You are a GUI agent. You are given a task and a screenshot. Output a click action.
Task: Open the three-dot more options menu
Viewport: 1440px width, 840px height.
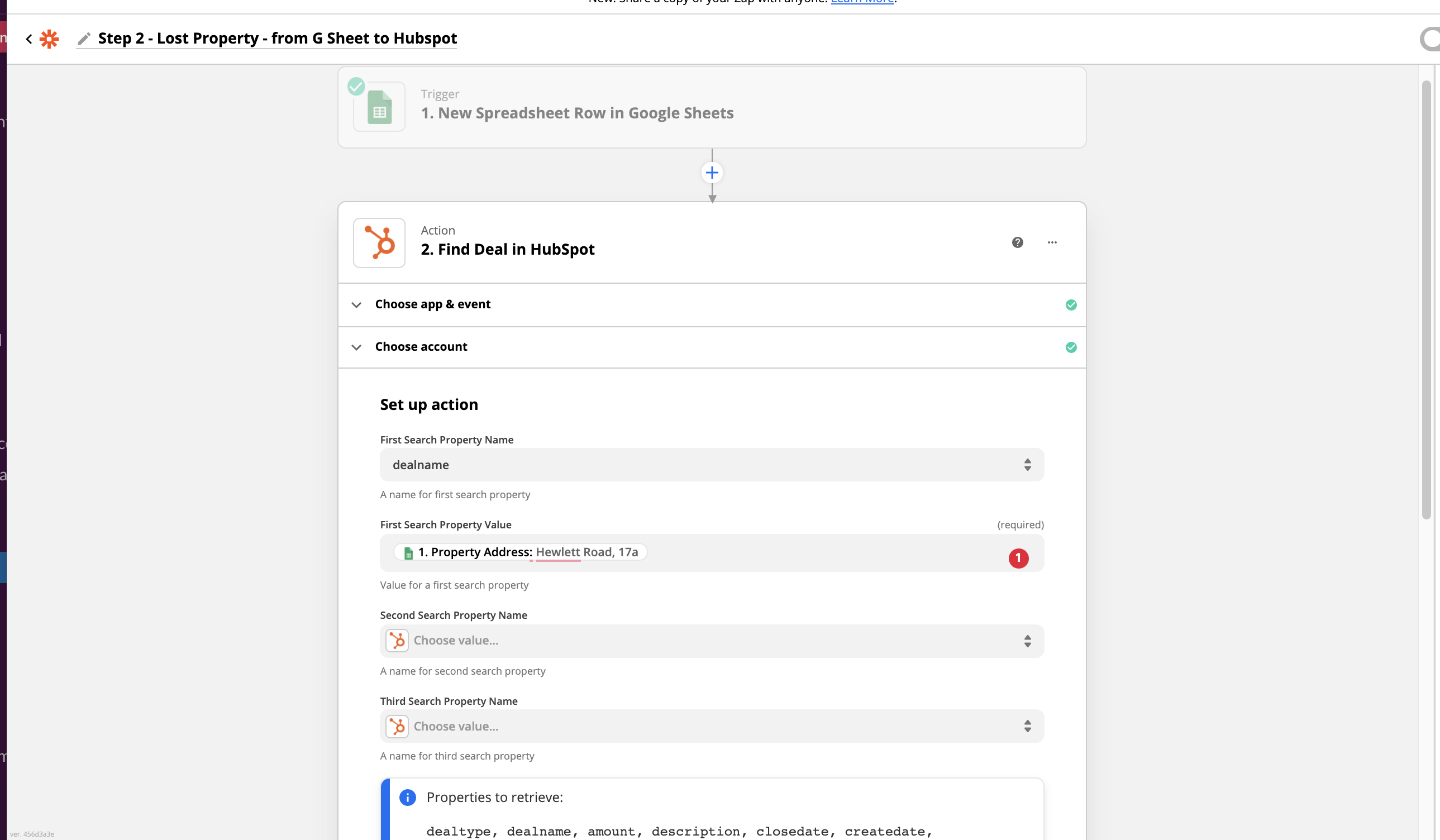[1052, 243]
